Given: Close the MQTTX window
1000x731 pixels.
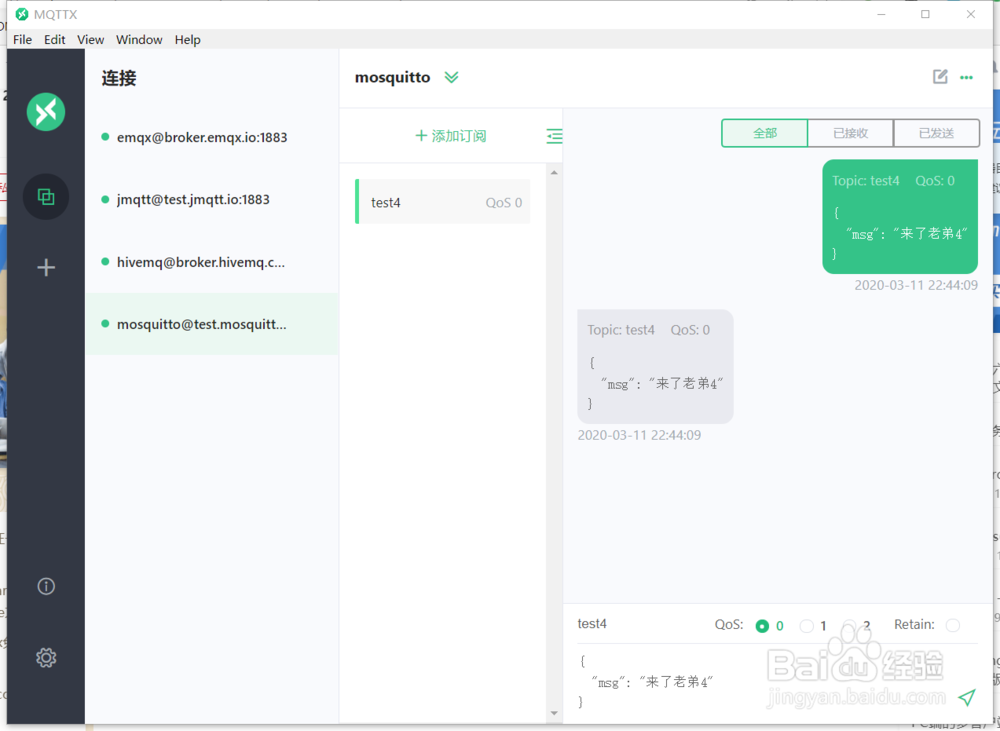Looking at the screenshot, I should [971, 14].
